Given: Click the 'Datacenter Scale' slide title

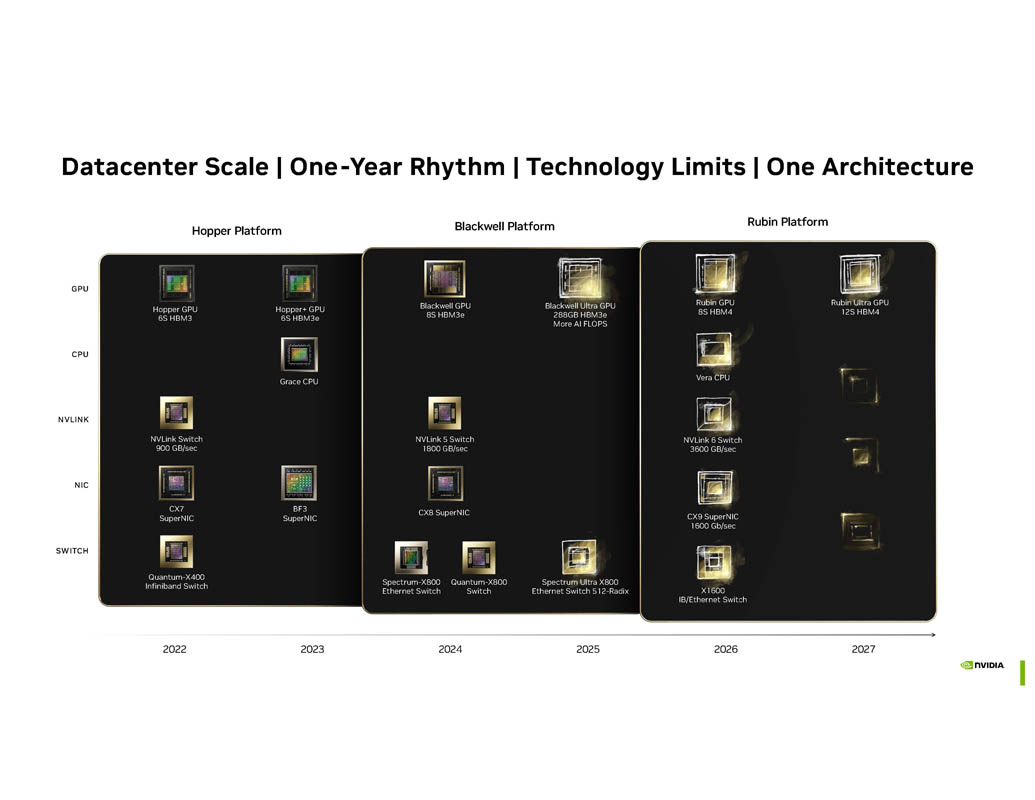Looking at the screenshot, I should [165, 166].
